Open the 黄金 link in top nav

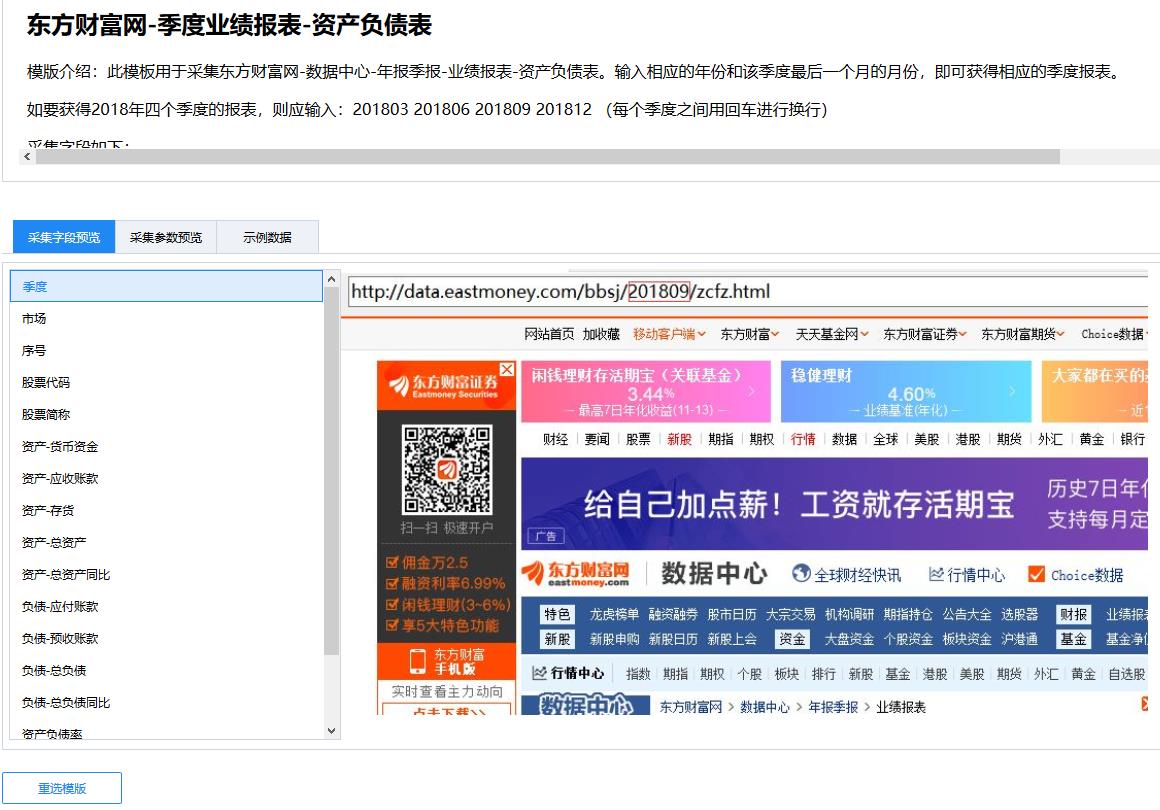pyautogui.click(x=1091, y=439)
